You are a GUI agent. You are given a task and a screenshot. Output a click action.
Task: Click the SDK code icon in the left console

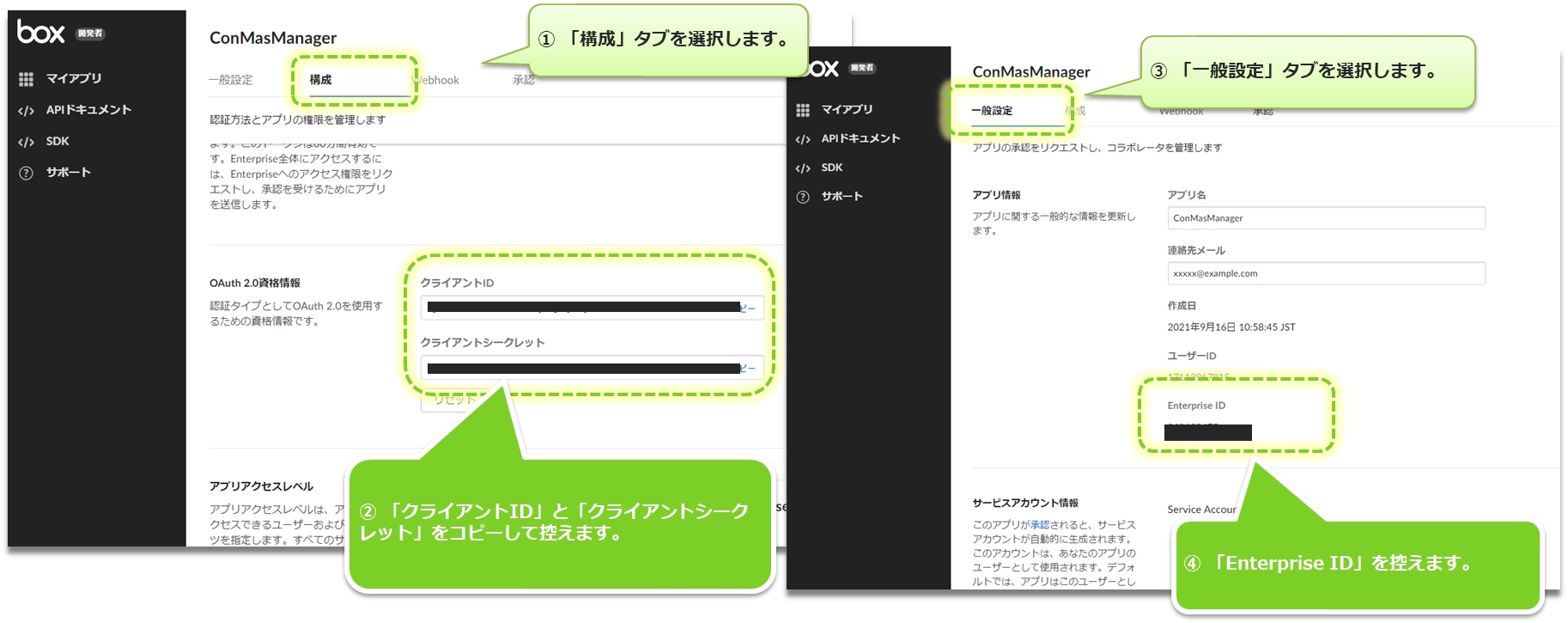[x=27, y=142]
